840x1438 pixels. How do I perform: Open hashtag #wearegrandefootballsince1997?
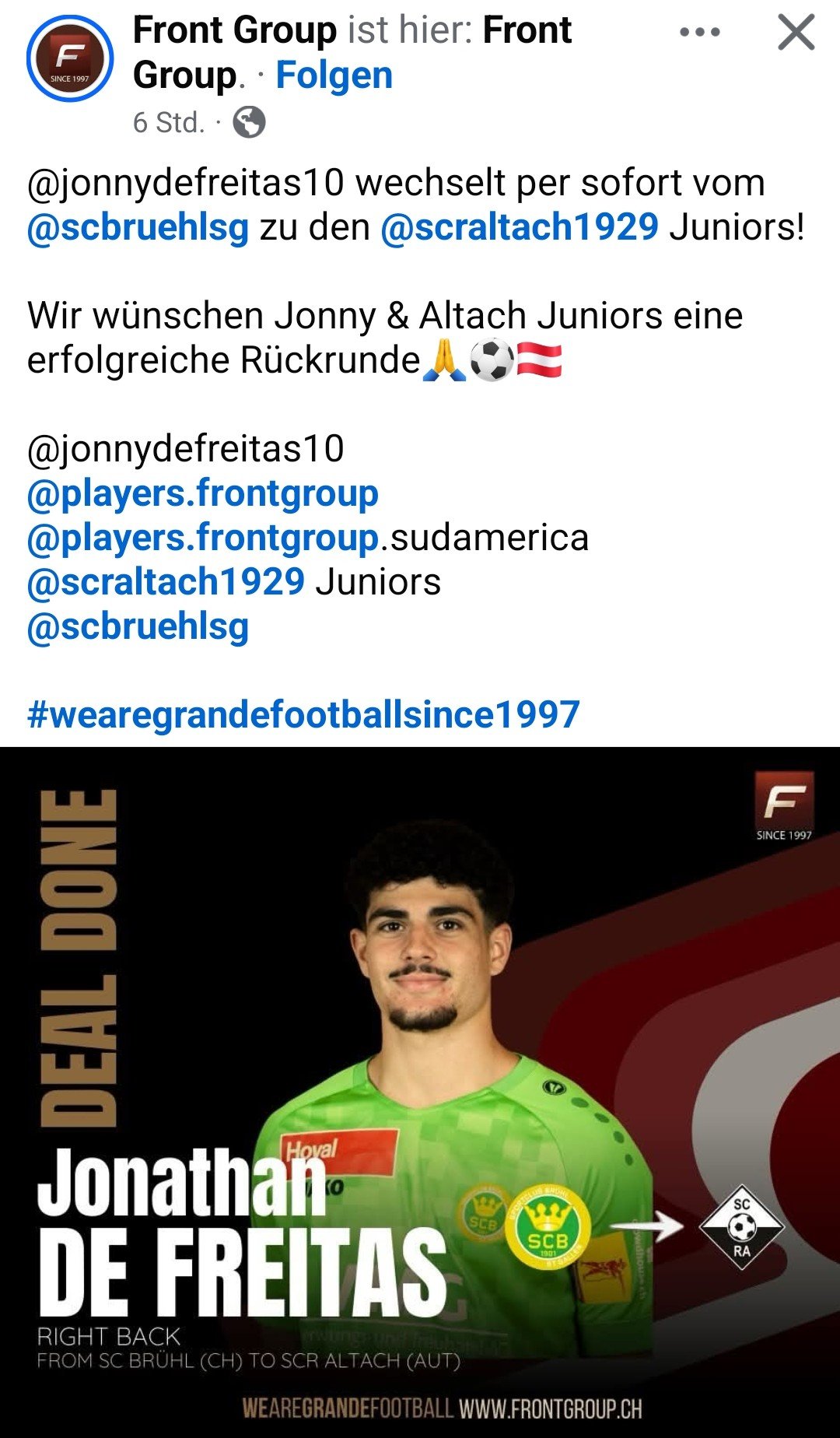pyautogui.click(x=303, y=714)
